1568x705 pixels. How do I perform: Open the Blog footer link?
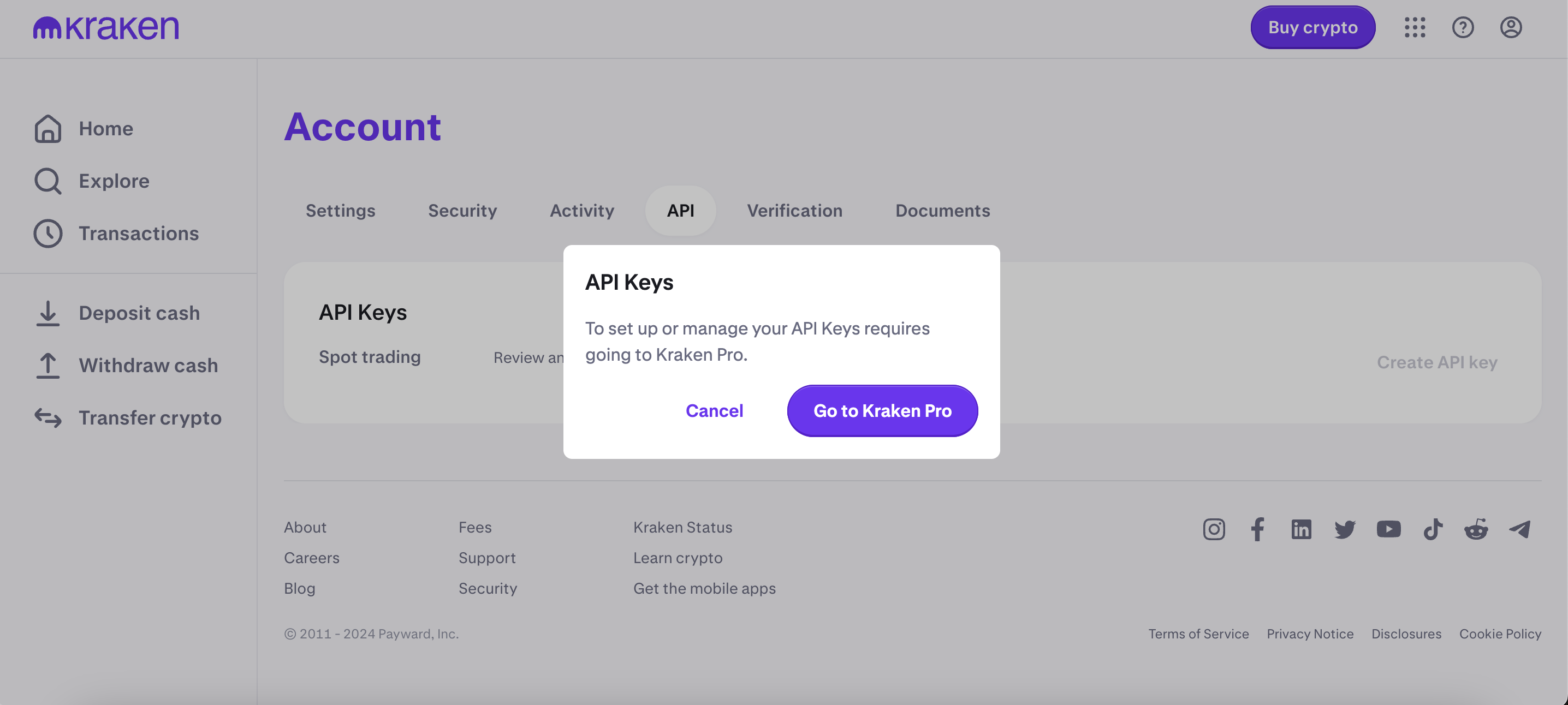[x=300, y=588]
